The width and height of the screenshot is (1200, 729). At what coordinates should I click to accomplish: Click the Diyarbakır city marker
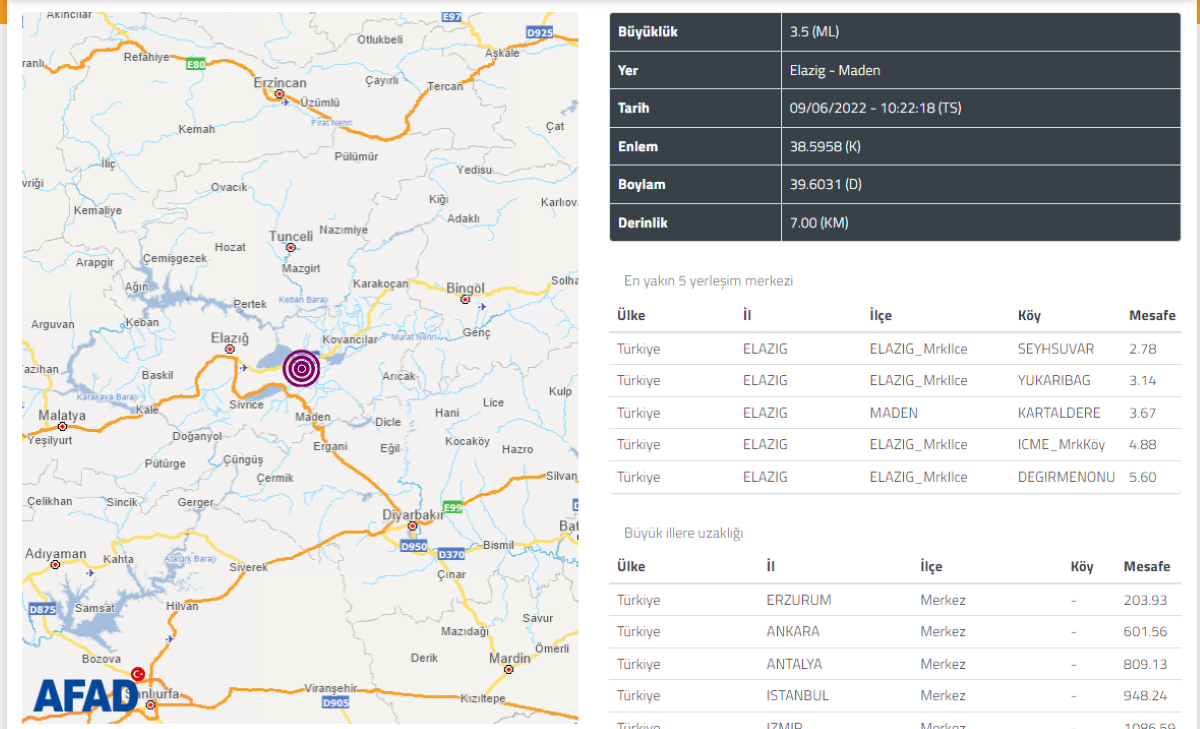pos(412,526)
